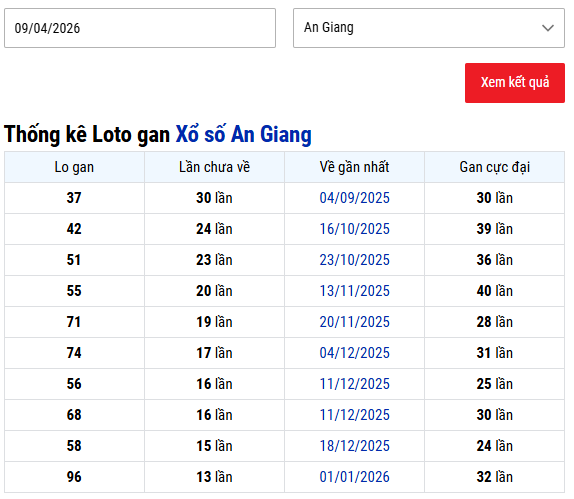Viewport: 574px width, 499px height.
Task: Open the 01/01/2026 date link
Action: (x=354, y=477)
